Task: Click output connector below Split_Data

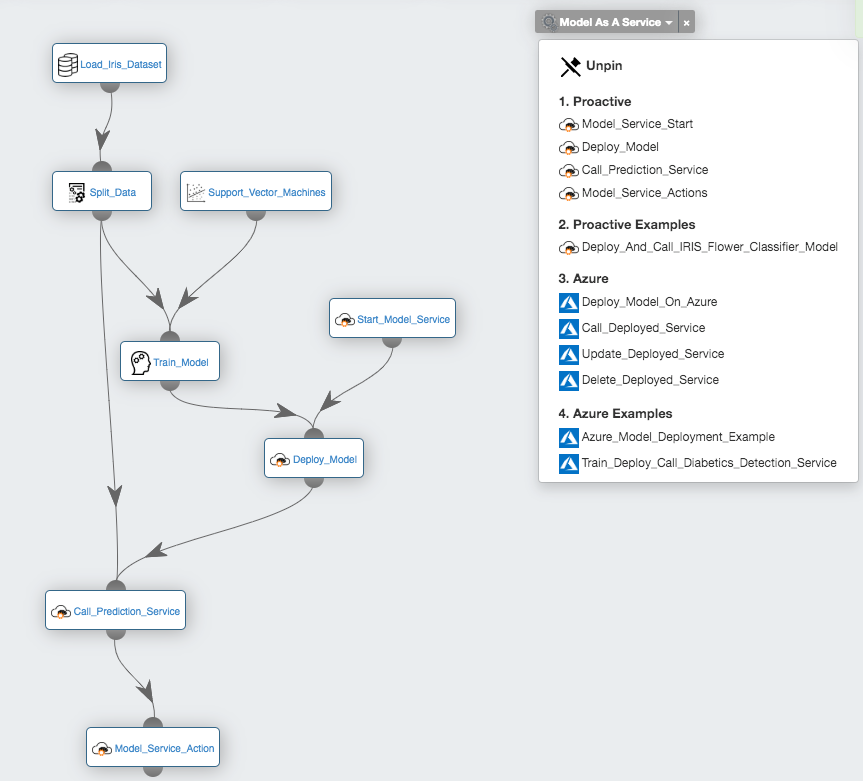Action: [102, 215]
